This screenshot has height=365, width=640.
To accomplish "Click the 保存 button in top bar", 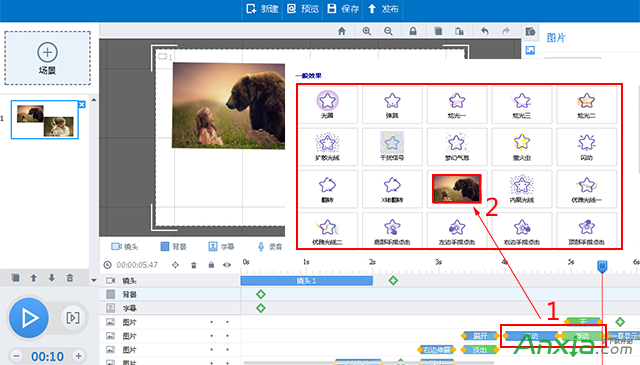I will click(x=343, y=9).
